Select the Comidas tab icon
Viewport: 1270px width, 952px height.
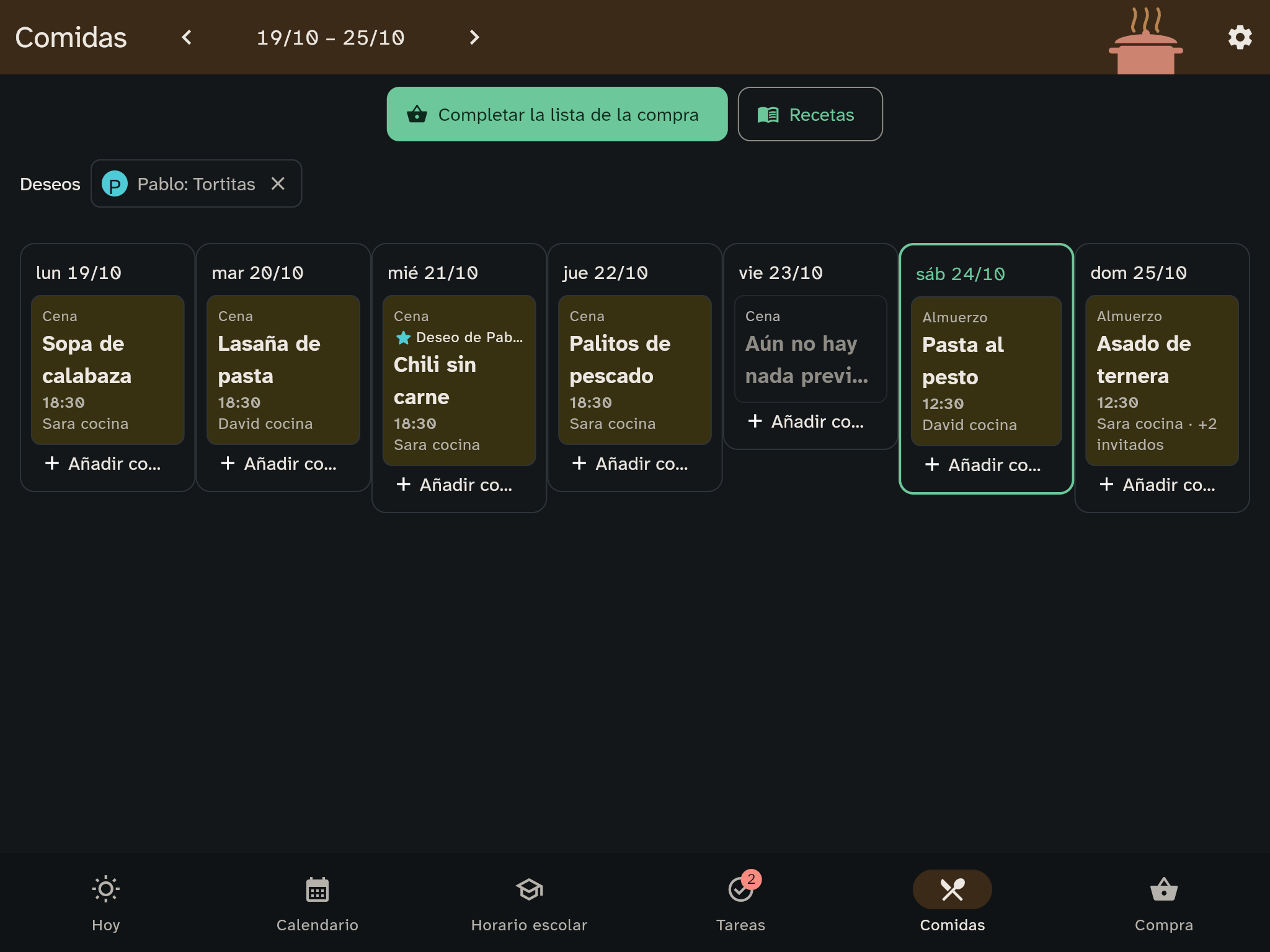pos(952,889)
